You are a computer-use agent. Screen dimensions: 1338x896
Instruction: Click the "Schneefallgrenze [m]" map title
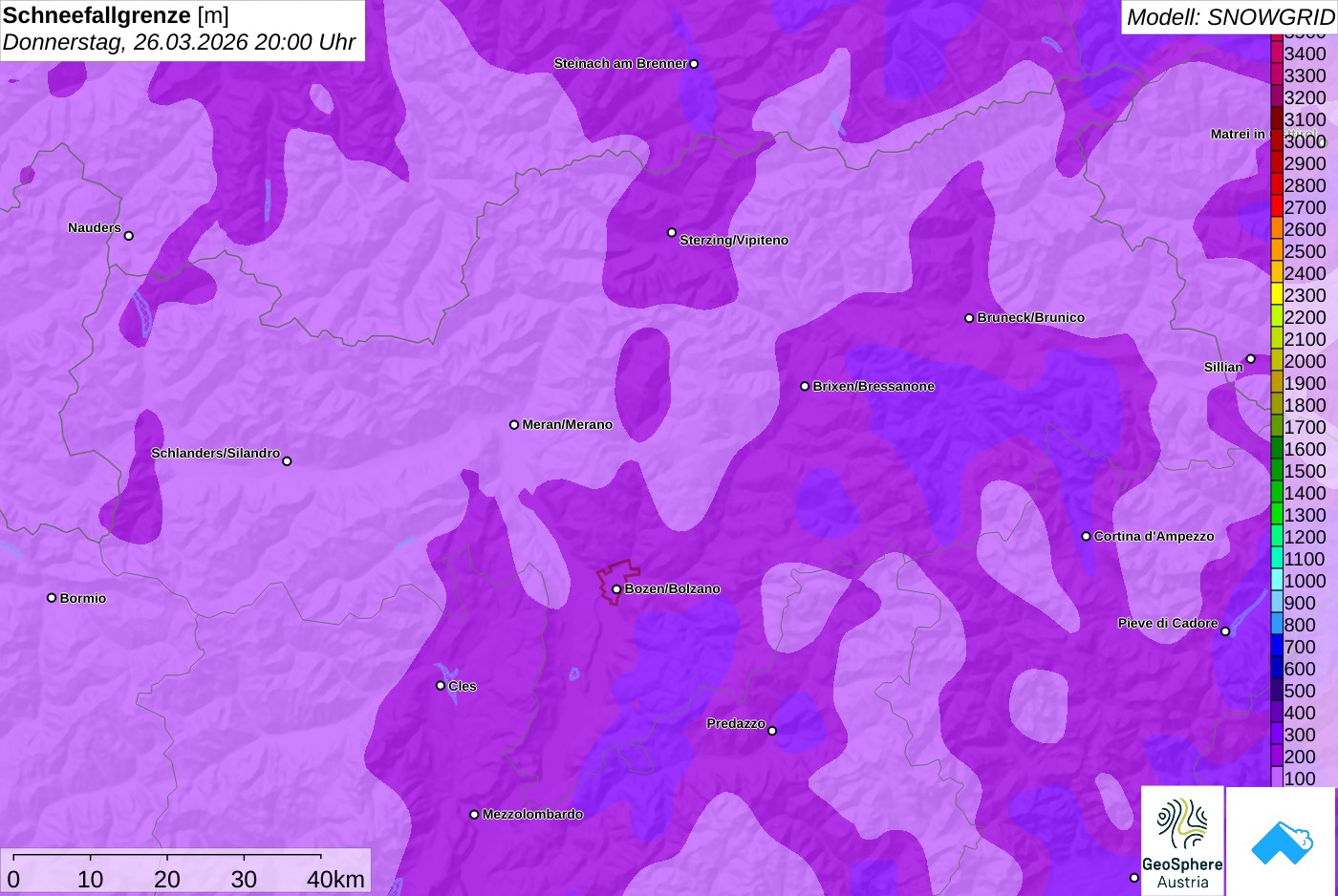pos(116,15)
